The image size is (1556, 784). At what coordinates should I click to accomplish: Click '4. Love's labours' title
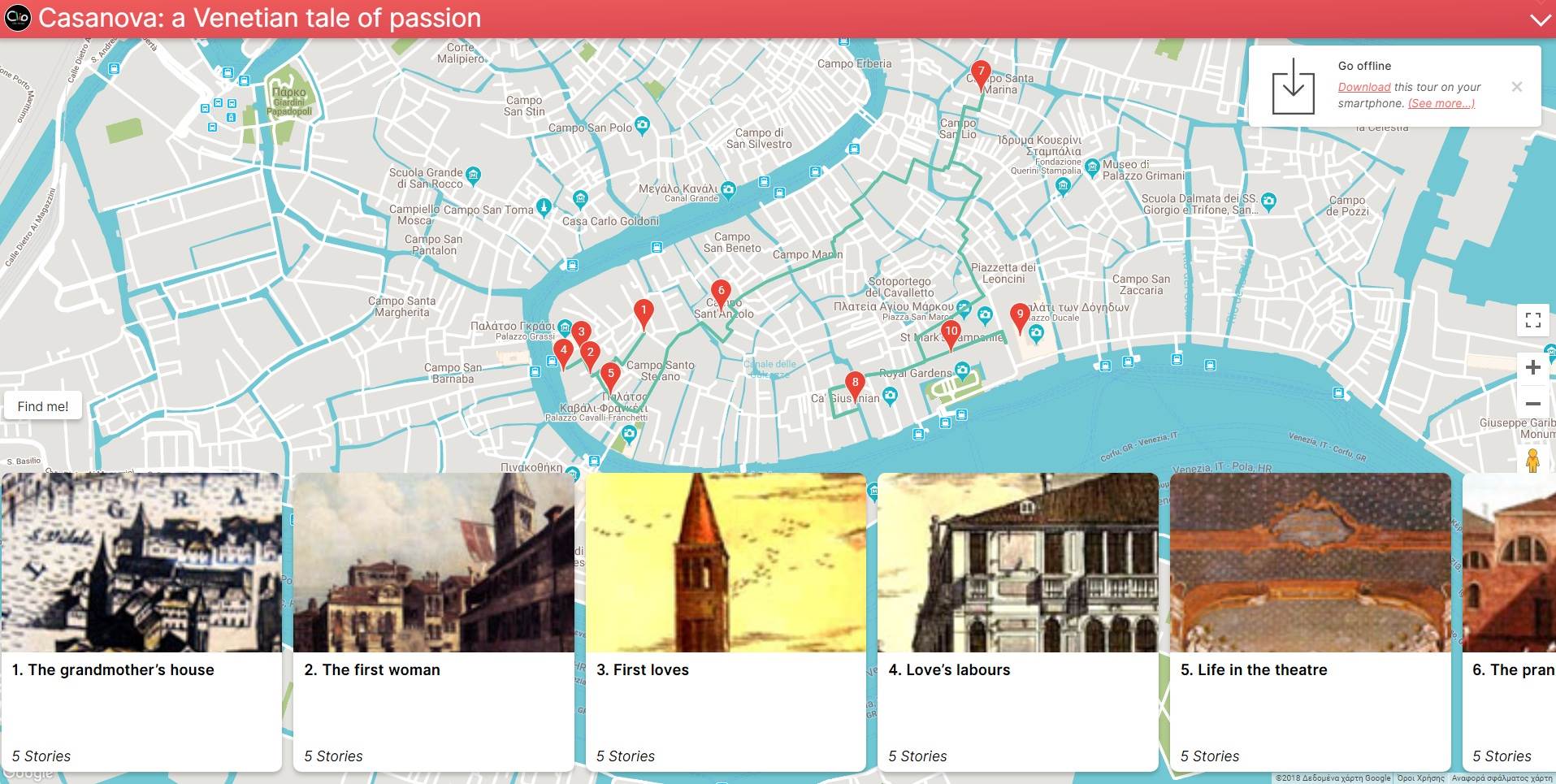tap(949, 669)
